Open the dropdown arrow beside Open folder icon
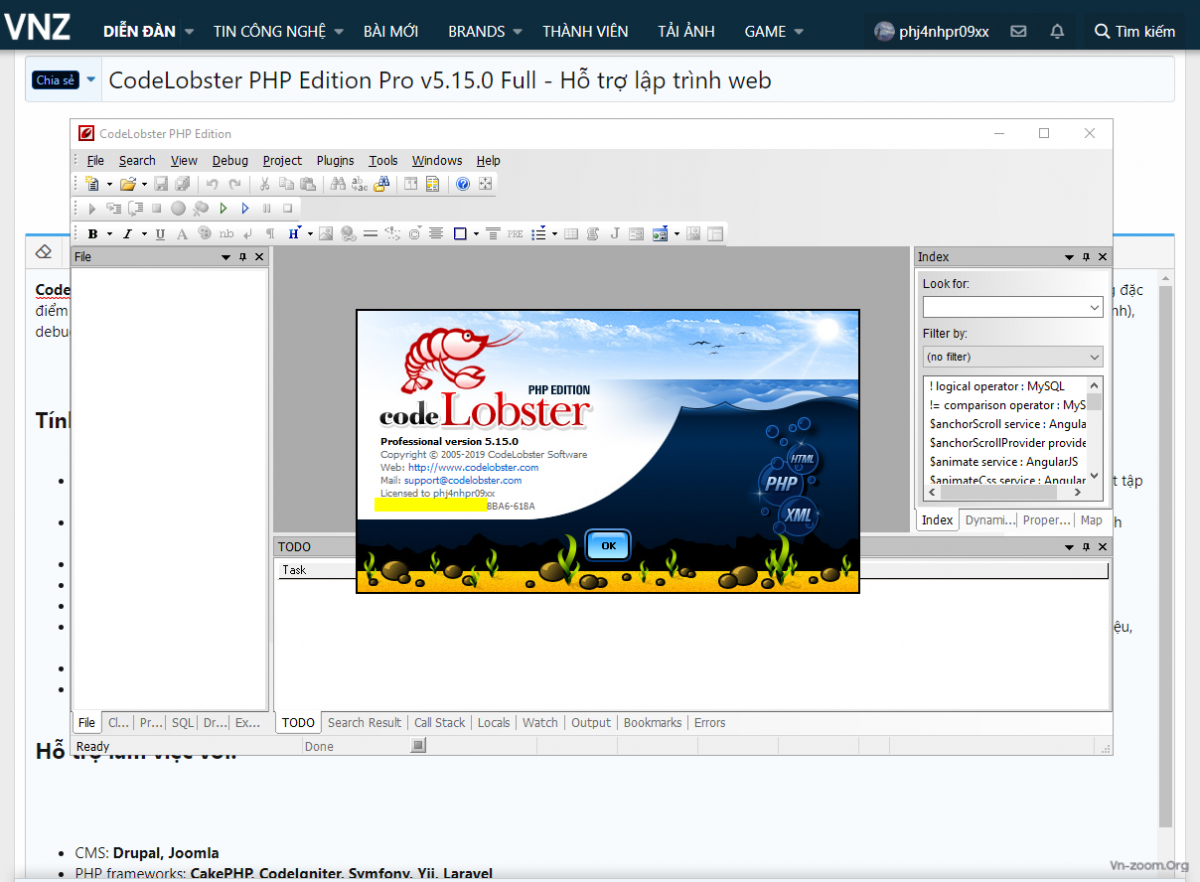This screenshot has height=882, width=1200. (144, 185)
